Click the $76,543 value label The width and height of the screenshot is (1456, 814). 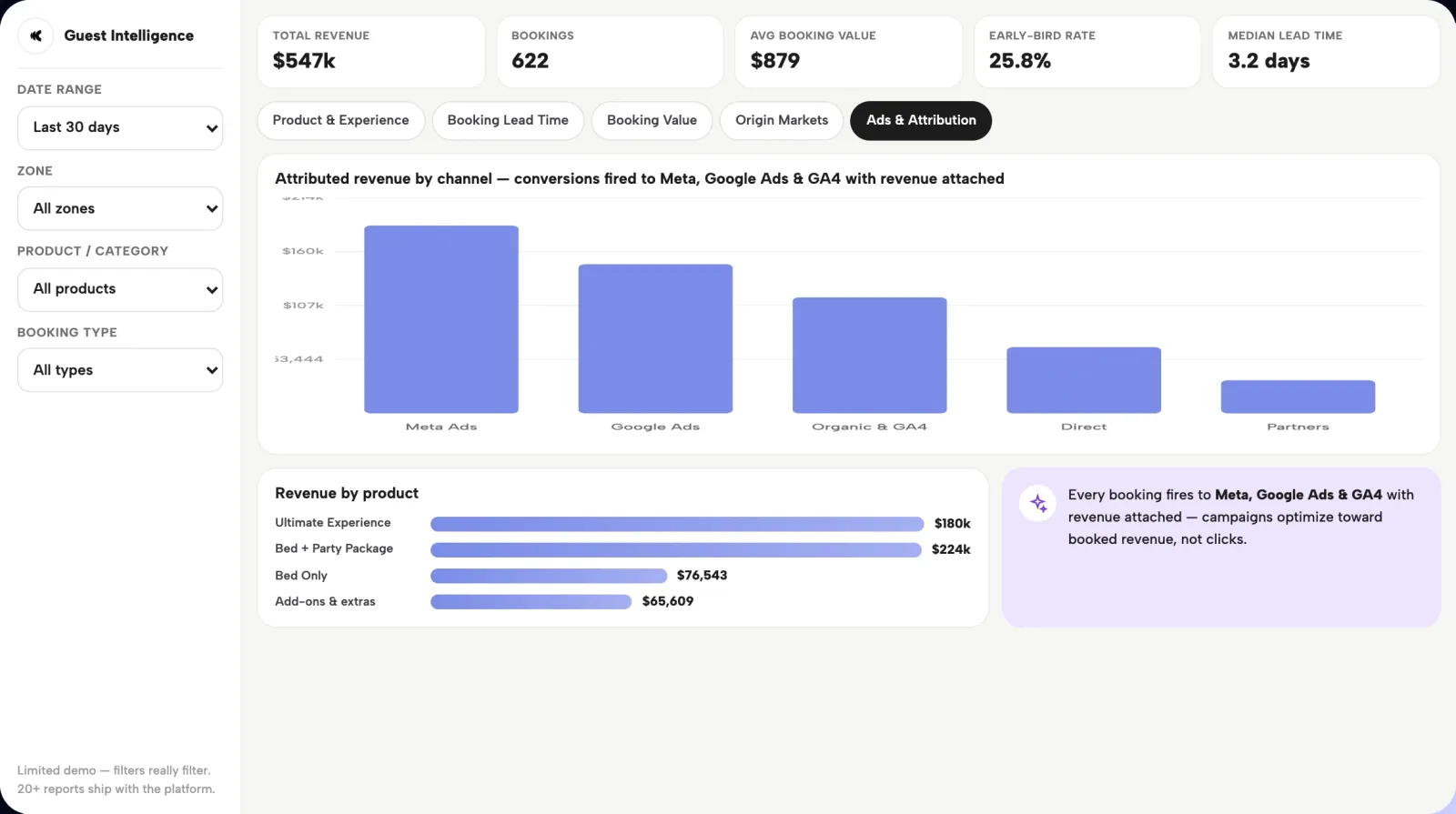(702, 576)
